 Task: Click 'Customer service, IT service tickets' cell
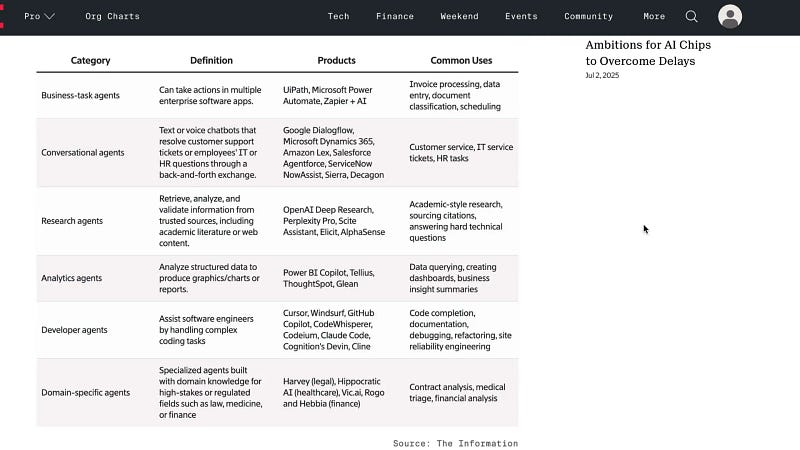(x=461, y=153)
